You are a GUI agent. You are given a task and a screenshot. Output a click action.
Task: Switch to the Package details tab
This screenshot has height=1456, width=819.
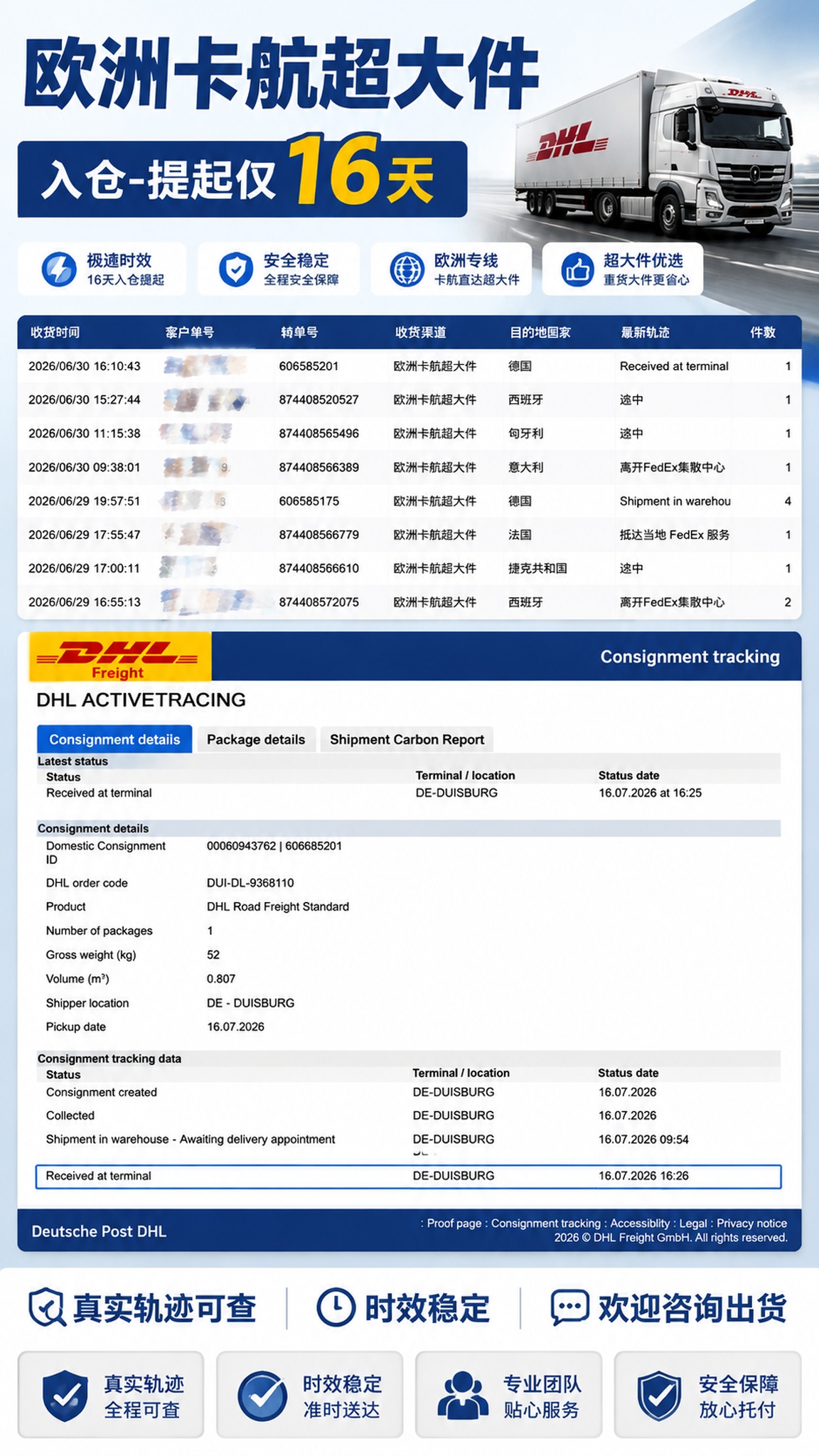pyautogui.click(x=256, y=739)
